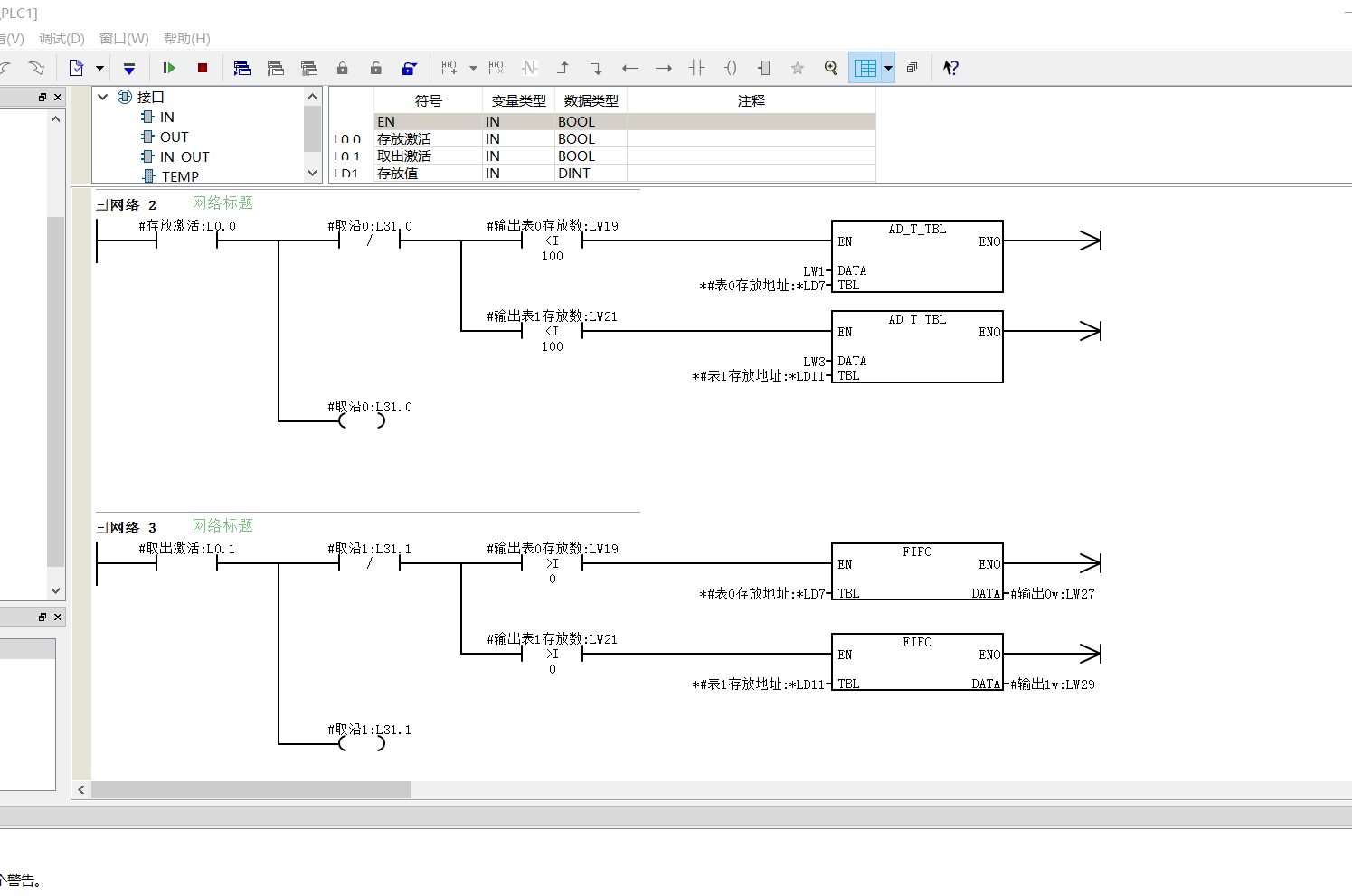Insert a box instruction from toolbar

click(x=764, y=68)
